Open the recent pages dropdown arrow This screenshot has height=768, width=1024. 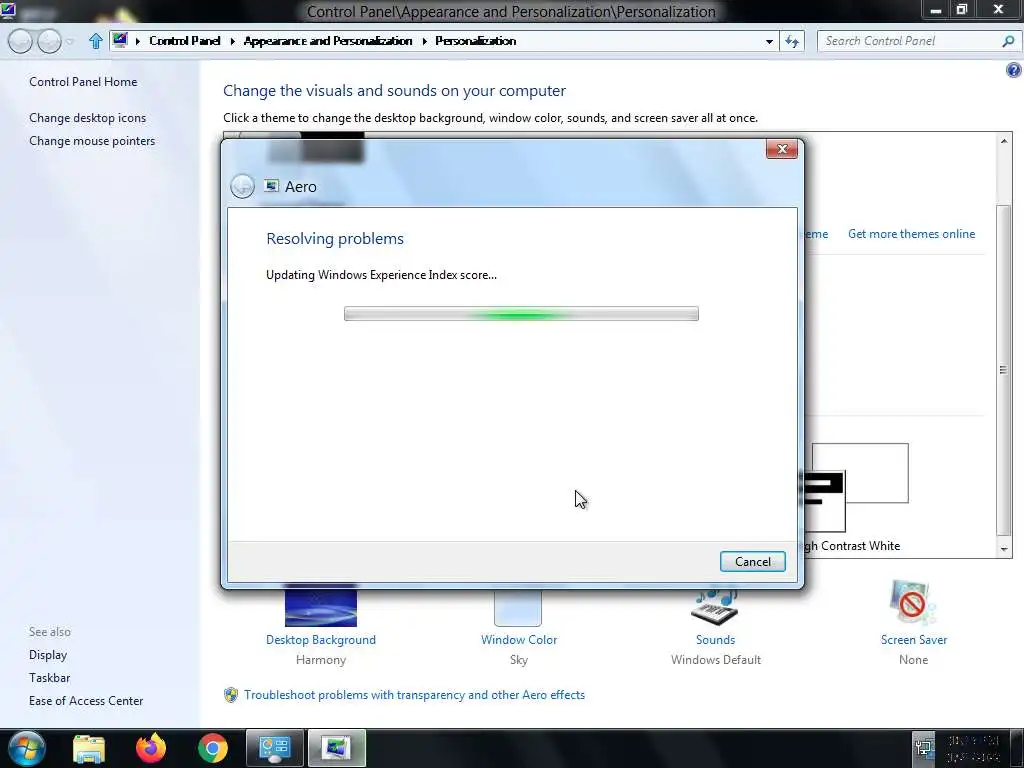tap(70, 42)
